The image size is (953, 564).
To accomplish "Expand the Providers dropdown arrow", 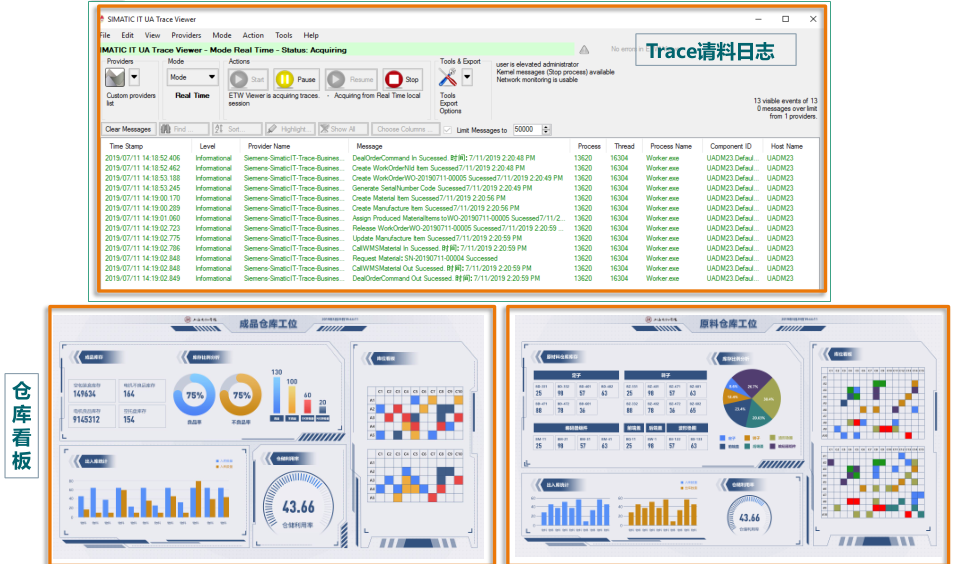I will [134, 78].
